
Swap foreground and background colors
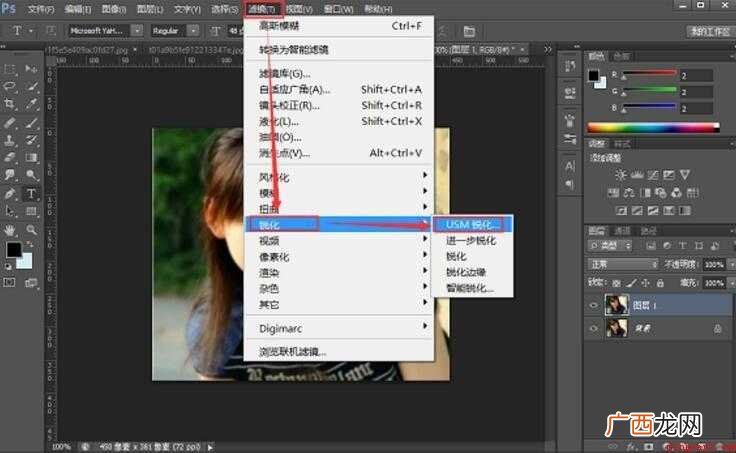30,244
